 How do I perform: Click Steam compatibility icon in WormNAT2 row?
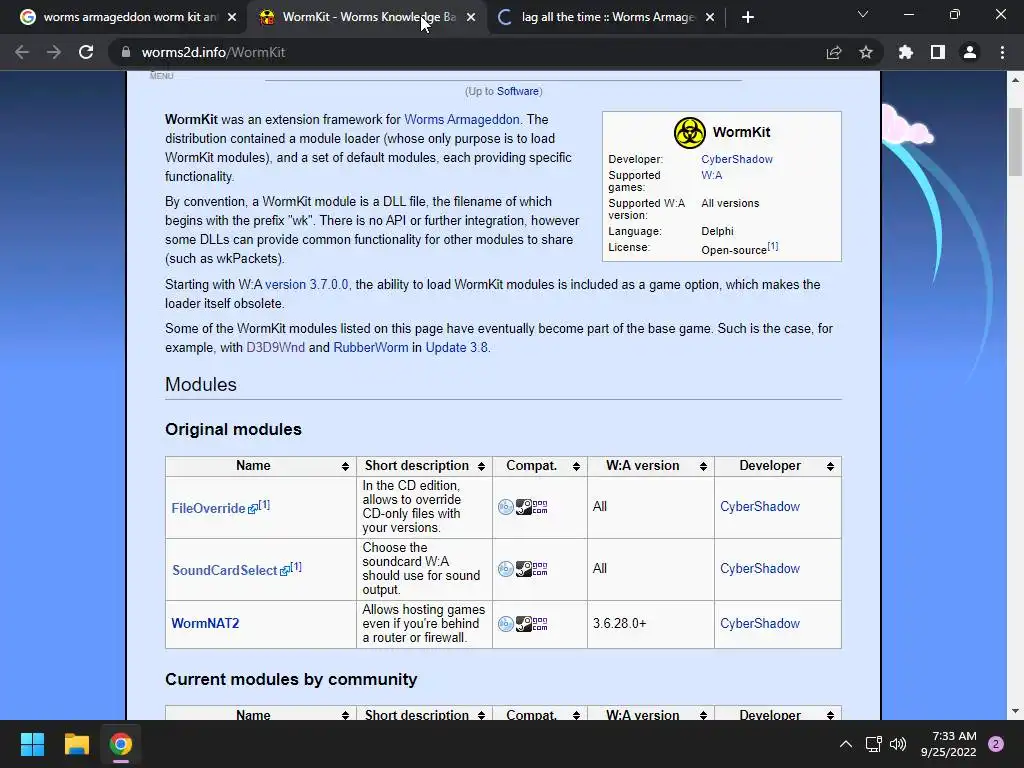point(524,624)
